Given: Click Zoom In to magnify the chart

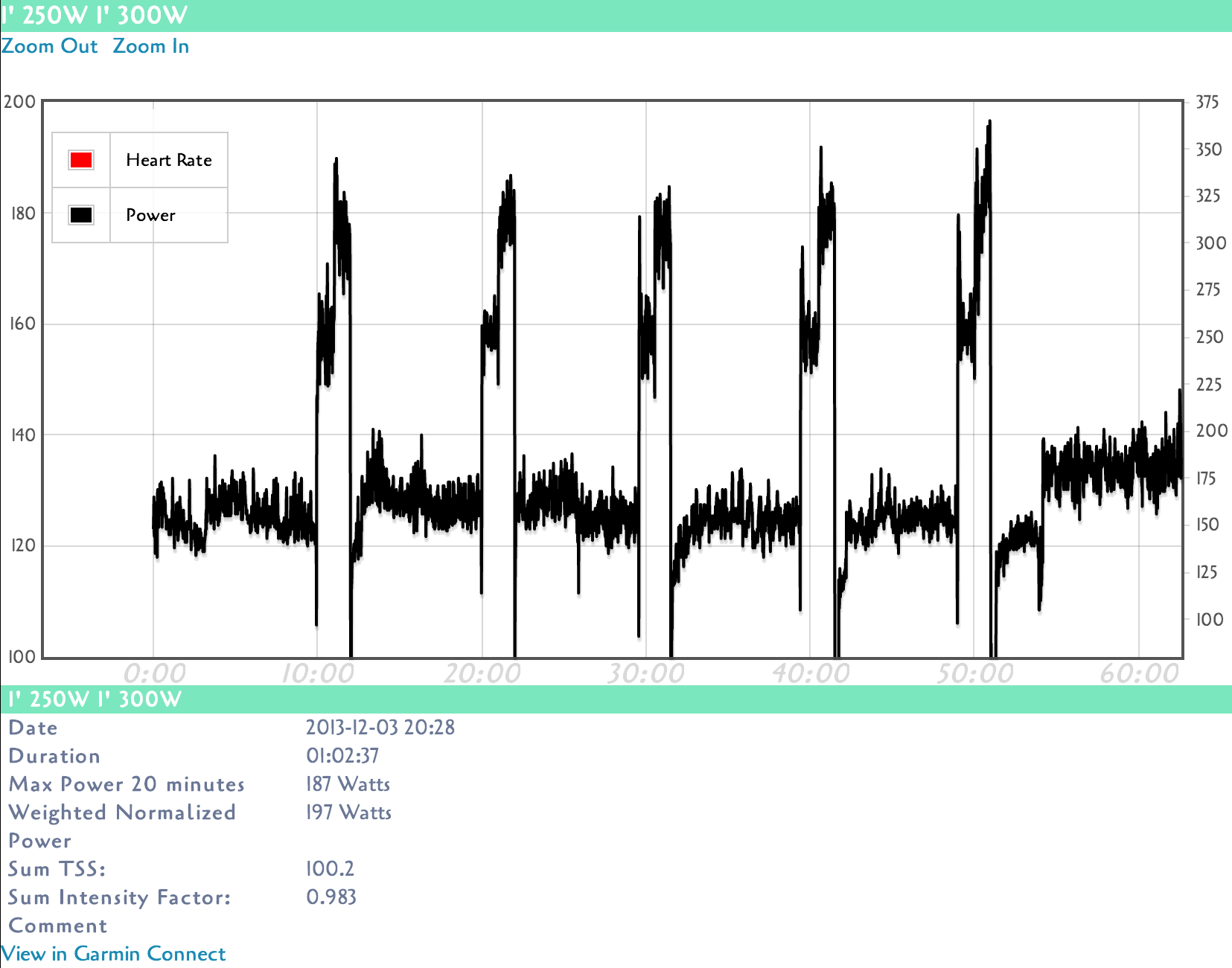Looking at the screenshot, I should pos(151,46).
